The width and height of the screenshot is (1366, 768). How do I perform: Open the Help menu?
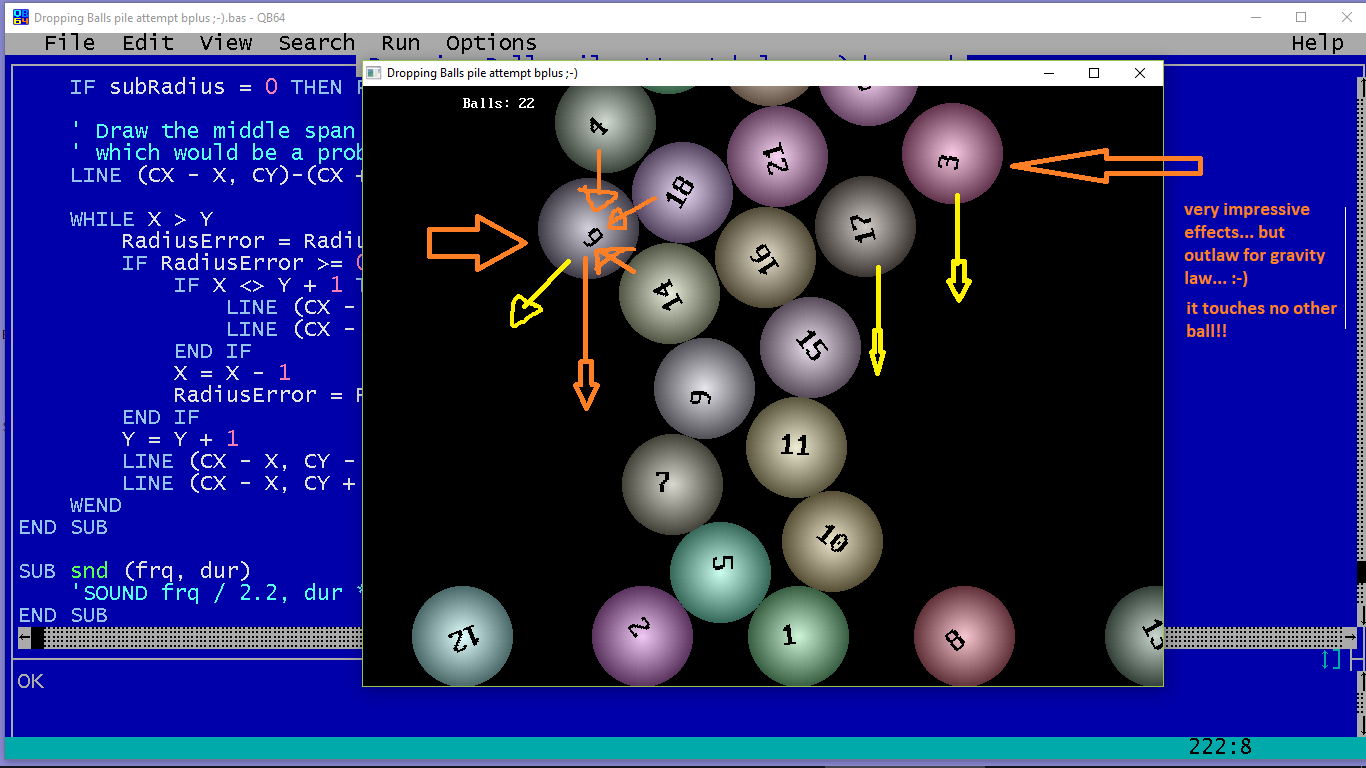point(1317,43)
